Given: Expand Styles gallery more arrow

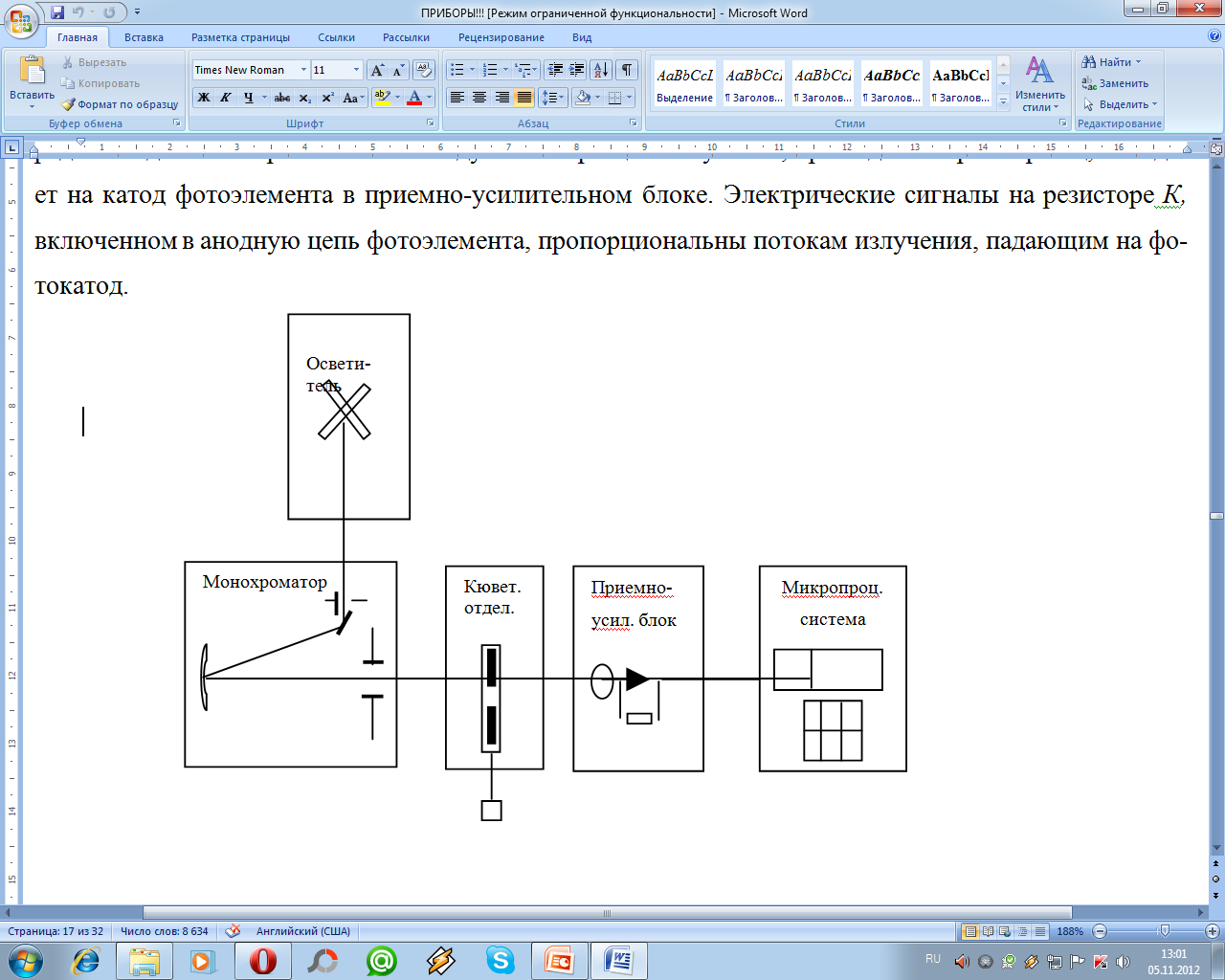Looking at the screenshot, I should coord(1003,102).
